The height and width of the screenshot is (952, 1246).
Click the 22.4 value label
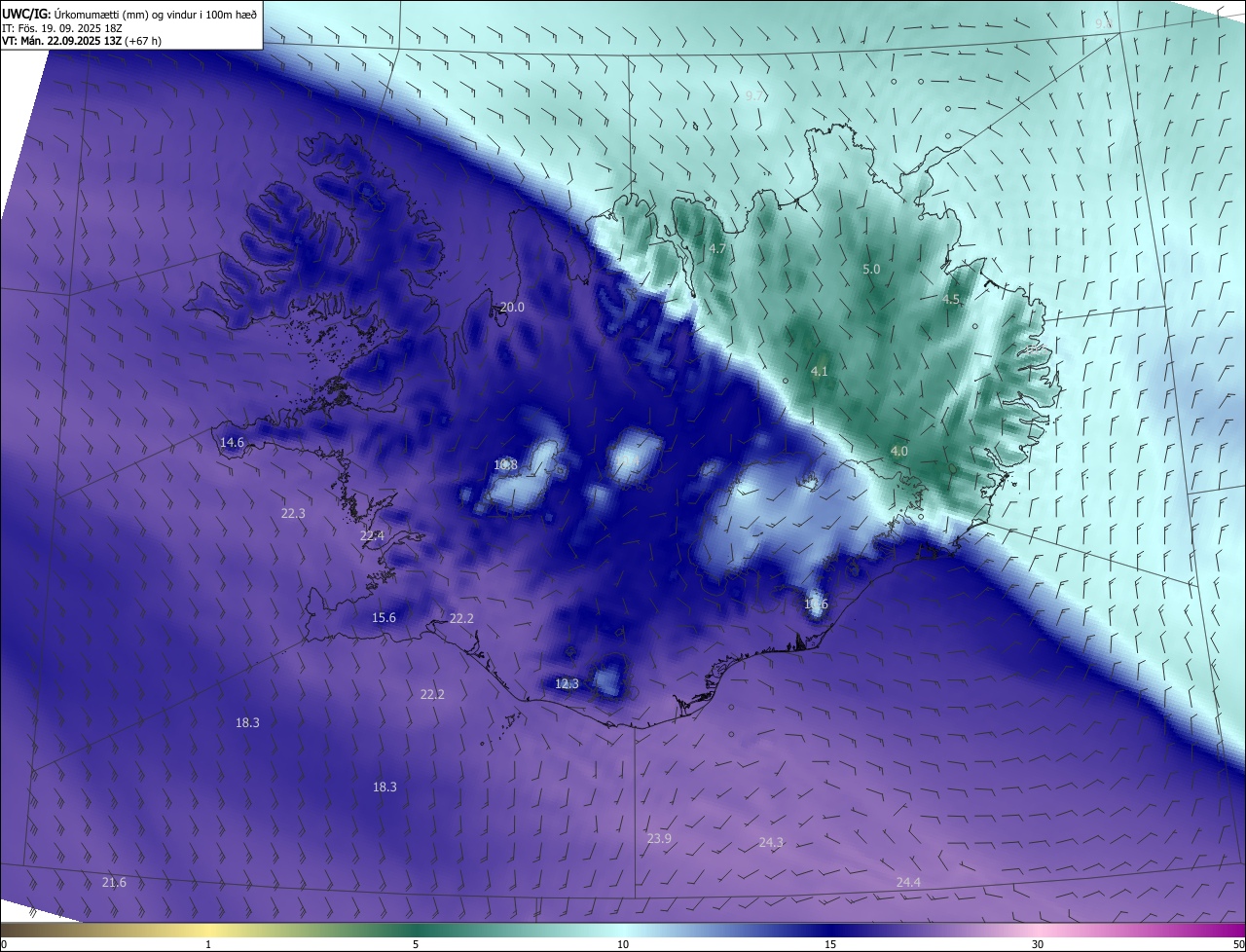click(x=372, y=535)
